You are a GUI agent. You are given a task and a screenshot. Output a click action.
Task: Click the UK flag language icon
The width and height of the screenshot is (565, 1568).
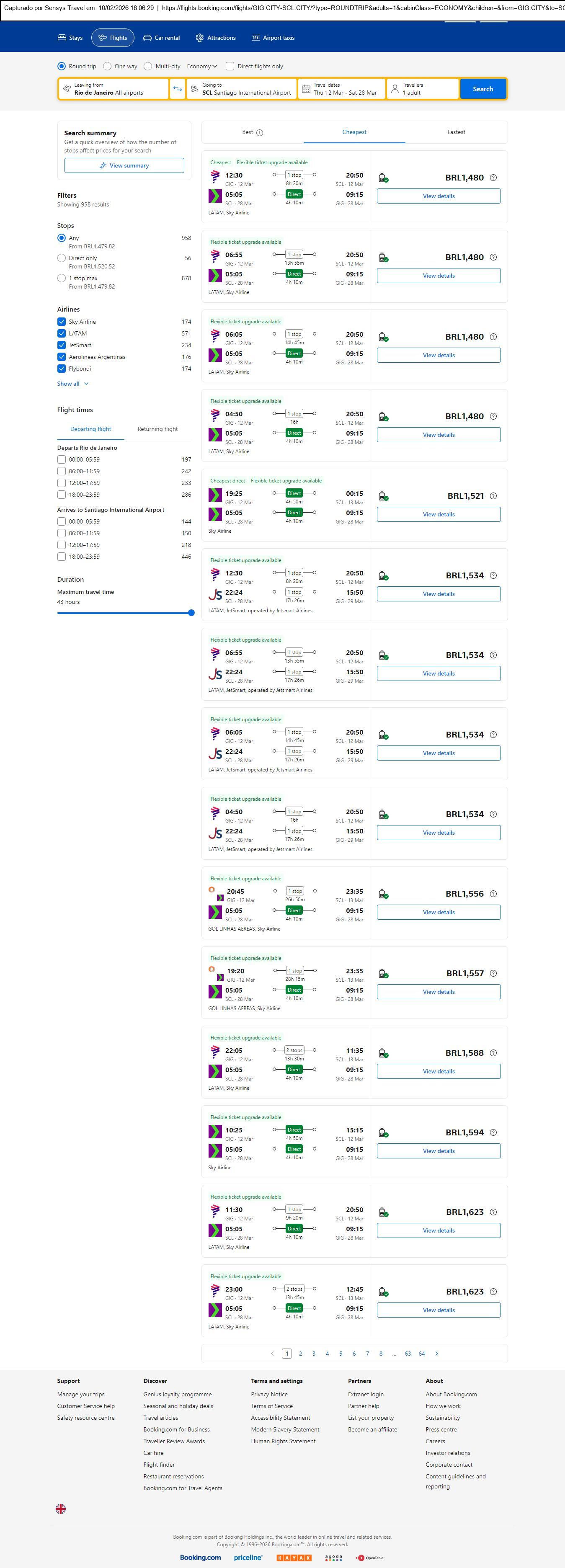pos(61,1509)
